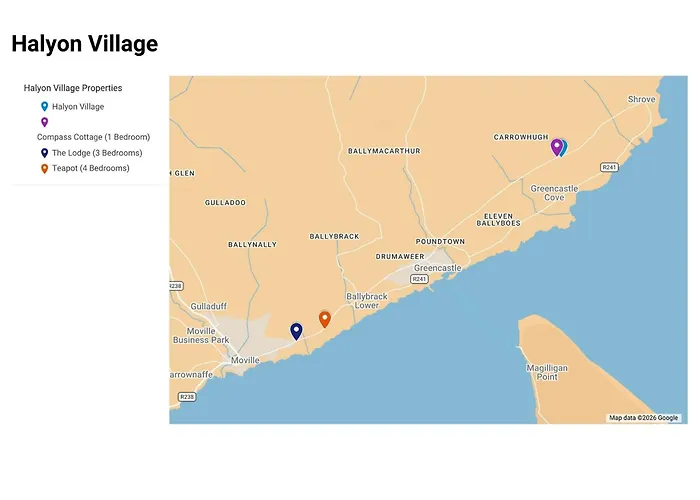The width and height of the screenshot is (700, 500).
Task: Click the Shrove label on the map
Action: 642,99
